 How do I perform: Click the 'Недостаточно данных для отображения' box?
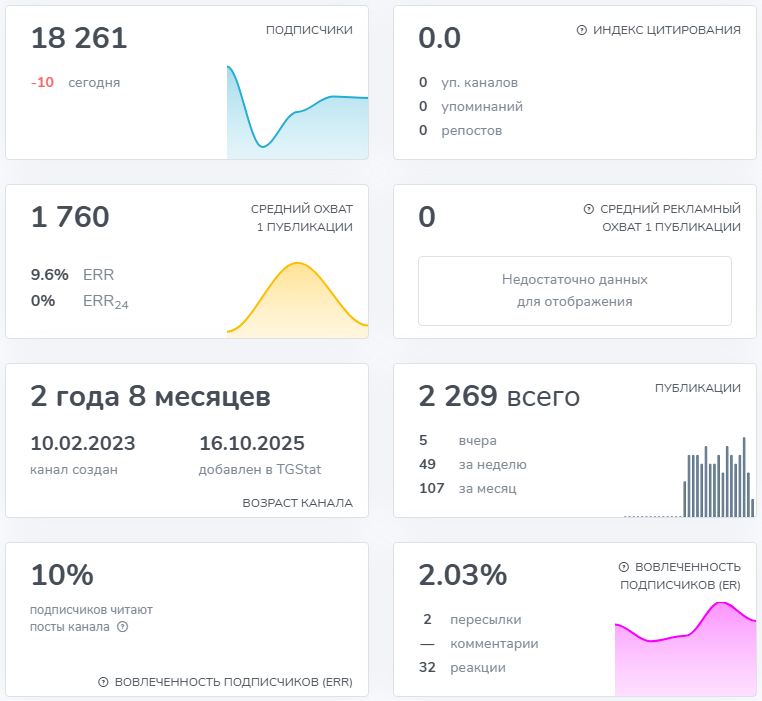[x=574, y=290]
